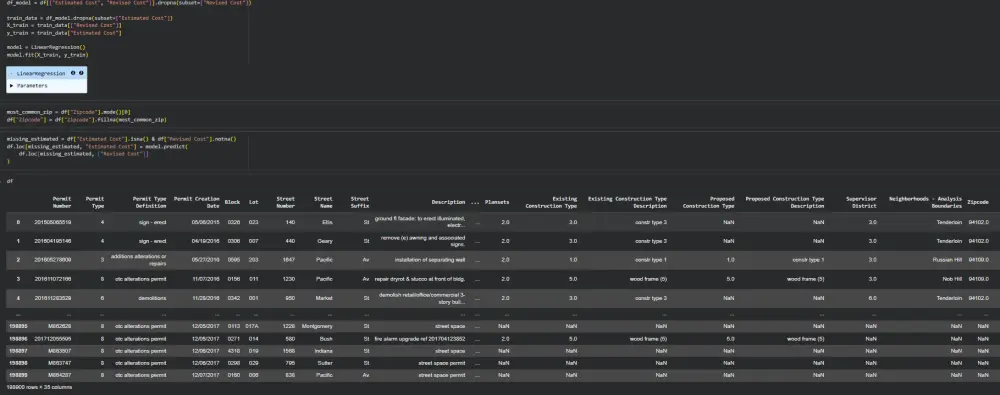The image size is (1000, 395).
Task: Click the Zipcode column header
Action: click(978, 202)
